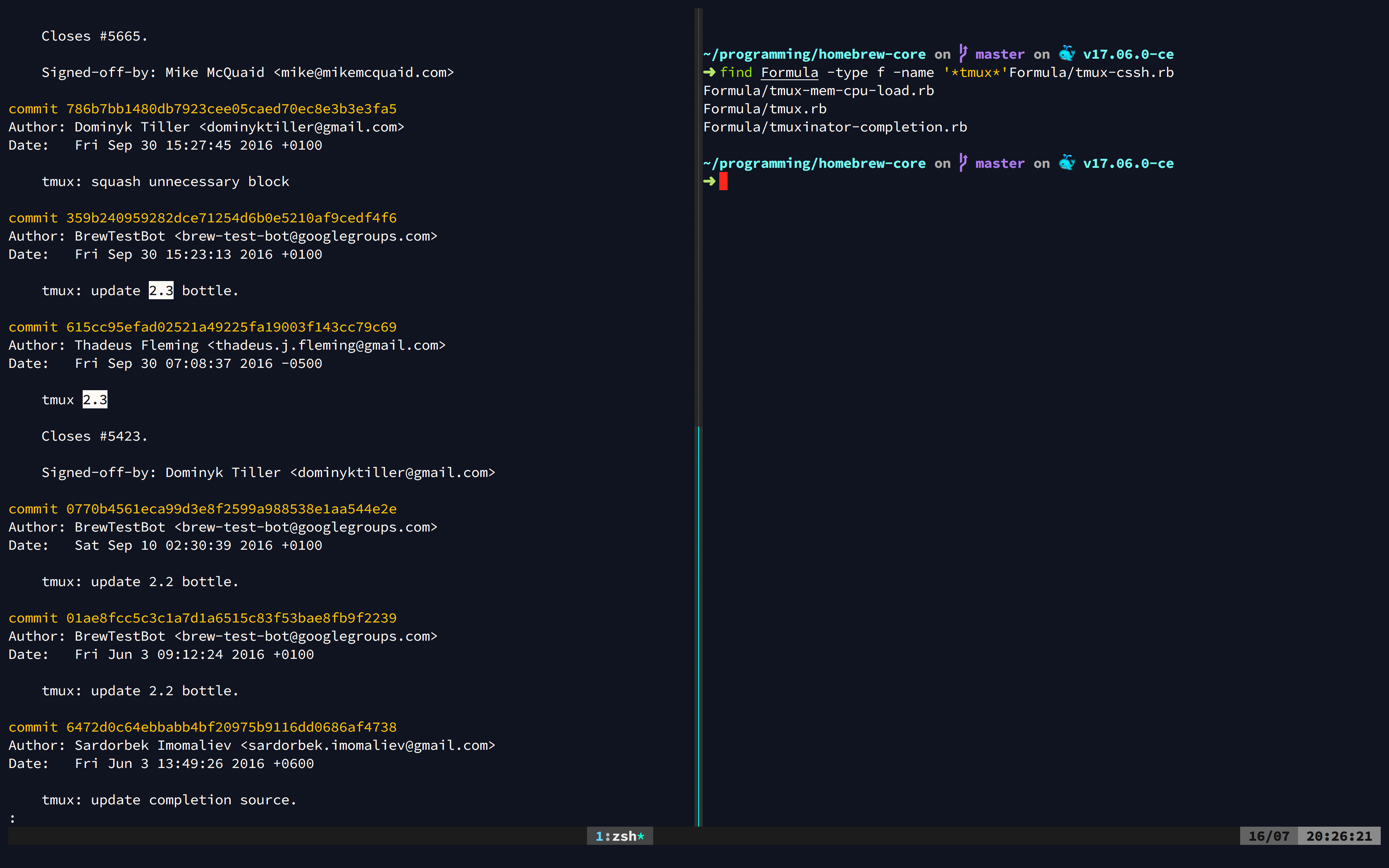Screen dimensions: 1389x868
Task: Click v17.06.0-ce version in first prompt
Action: click(1129, 54)
